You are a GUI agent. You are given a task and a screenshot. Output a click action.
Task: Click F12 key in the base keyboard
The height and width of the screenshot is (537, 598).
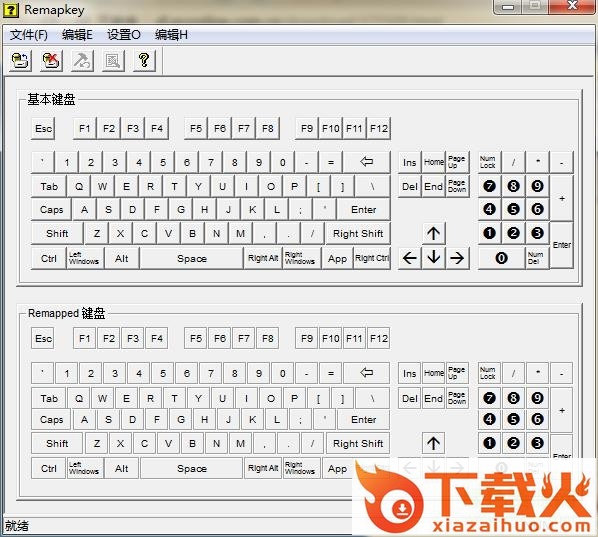click(x=379, y=129)
